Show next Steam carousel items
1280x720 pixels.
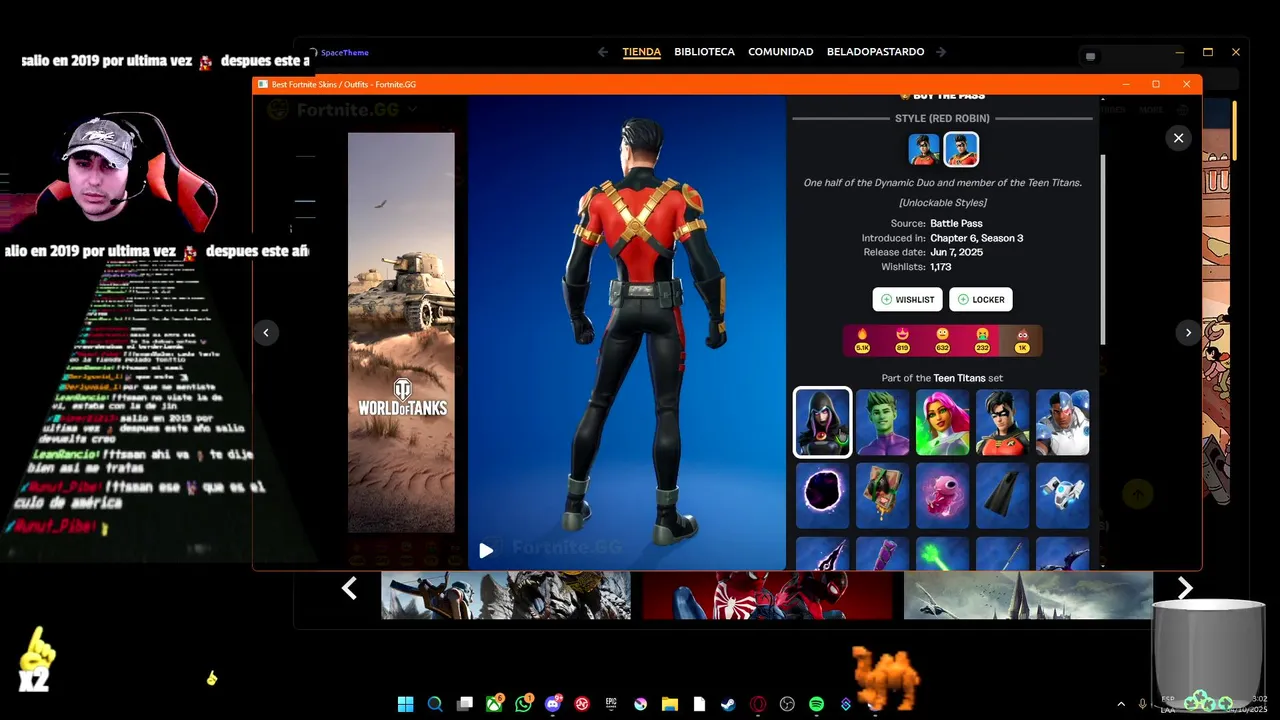point(1185,589)
